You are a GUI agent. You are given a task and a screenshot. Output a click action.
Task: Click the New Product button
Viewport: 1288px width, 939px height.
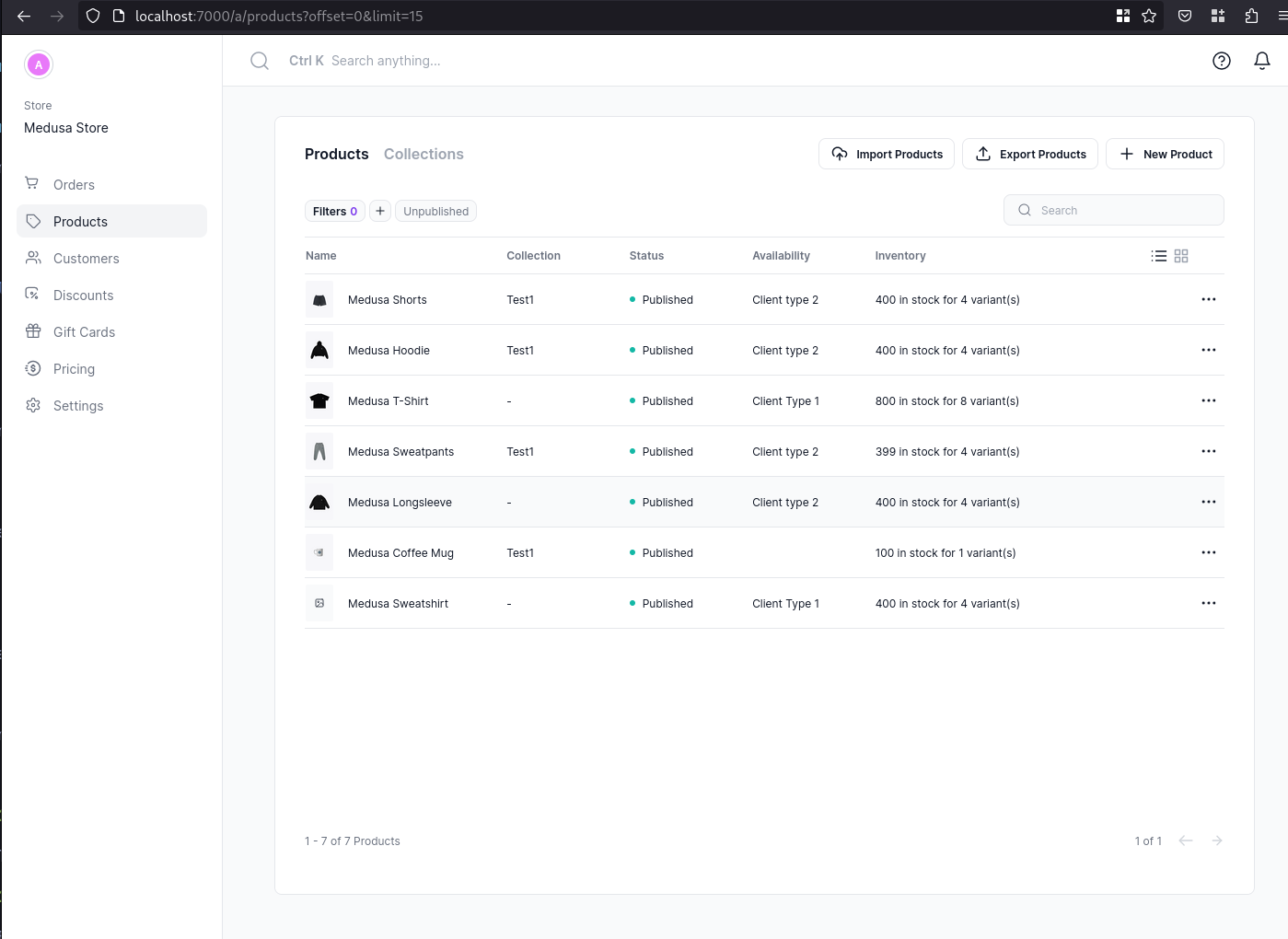click(x=1165, y=154)
